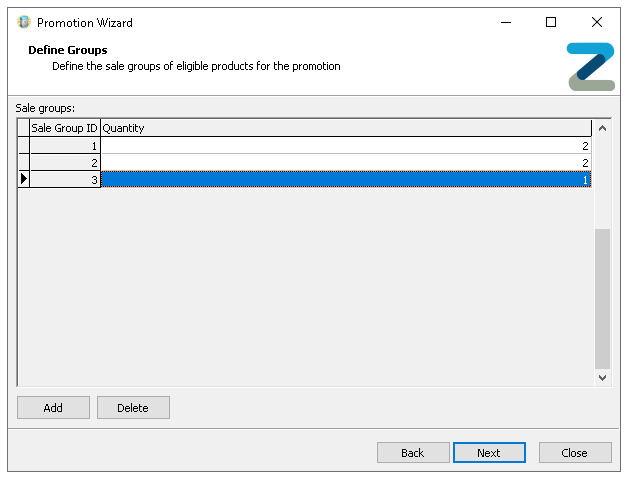Click the Quantity cell of Sale Group 2
The height and width of the screenshot is (478, 628).
click(x=345, y=162)
